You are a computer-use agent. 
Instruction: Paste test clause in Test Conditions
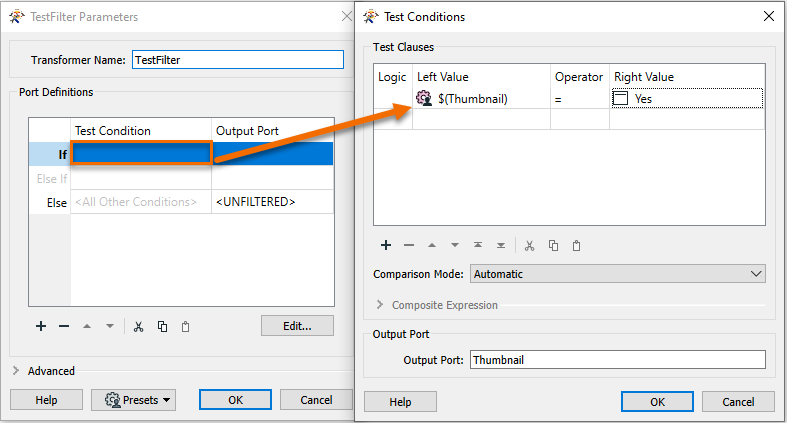tap(576, 245)
